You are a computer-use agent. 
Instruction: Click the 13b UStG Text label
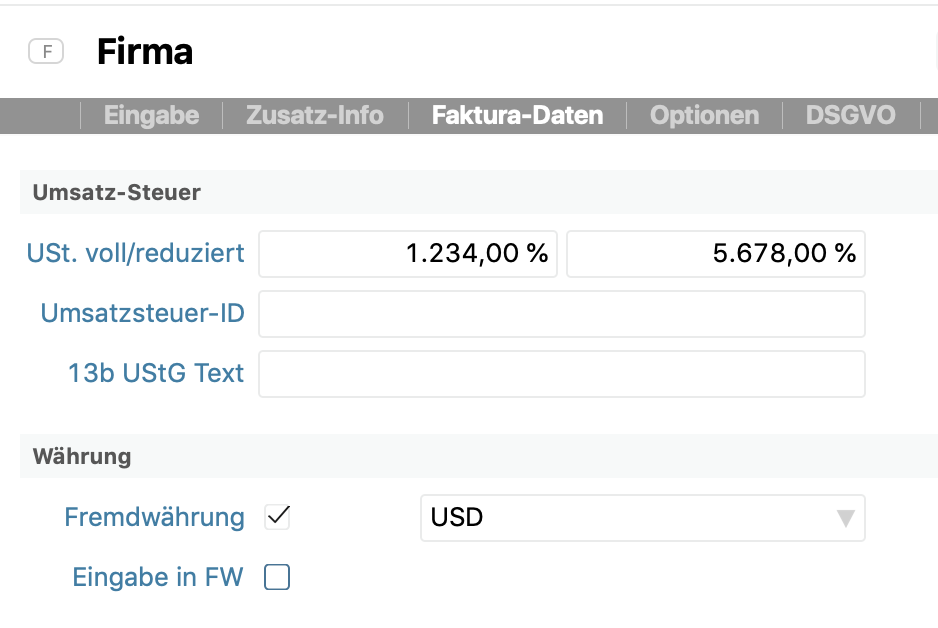[x=156, y=374]
